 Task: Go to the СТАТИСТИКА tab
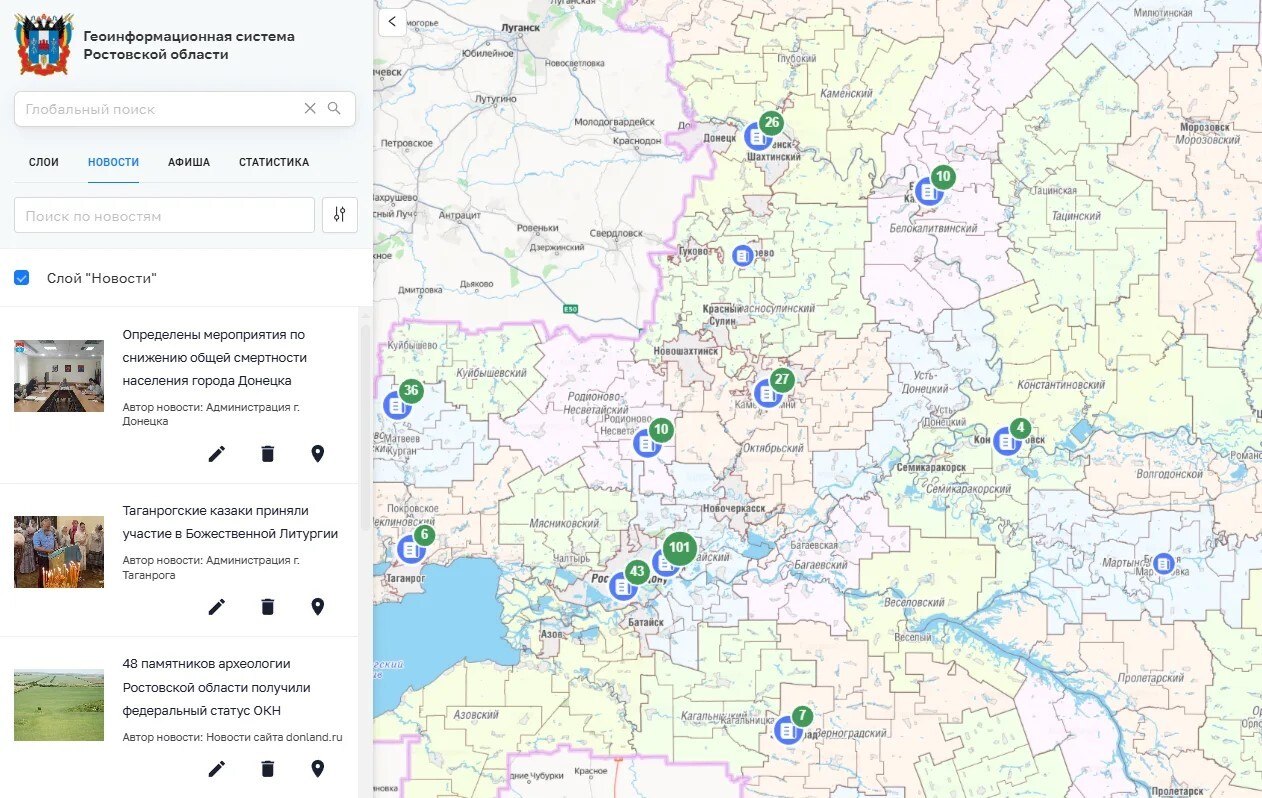pyautogui.click(x=274, y=162)
